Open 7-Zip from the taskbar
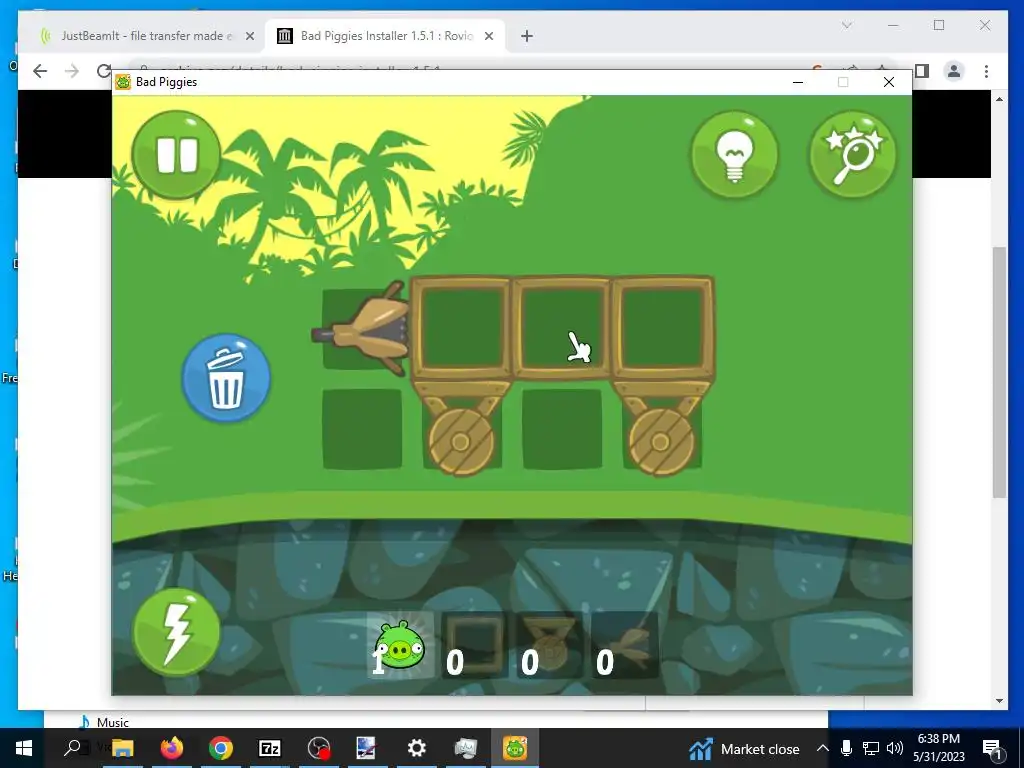The height and width of the screenshot is (768, 1024). (x=270, y=748)
